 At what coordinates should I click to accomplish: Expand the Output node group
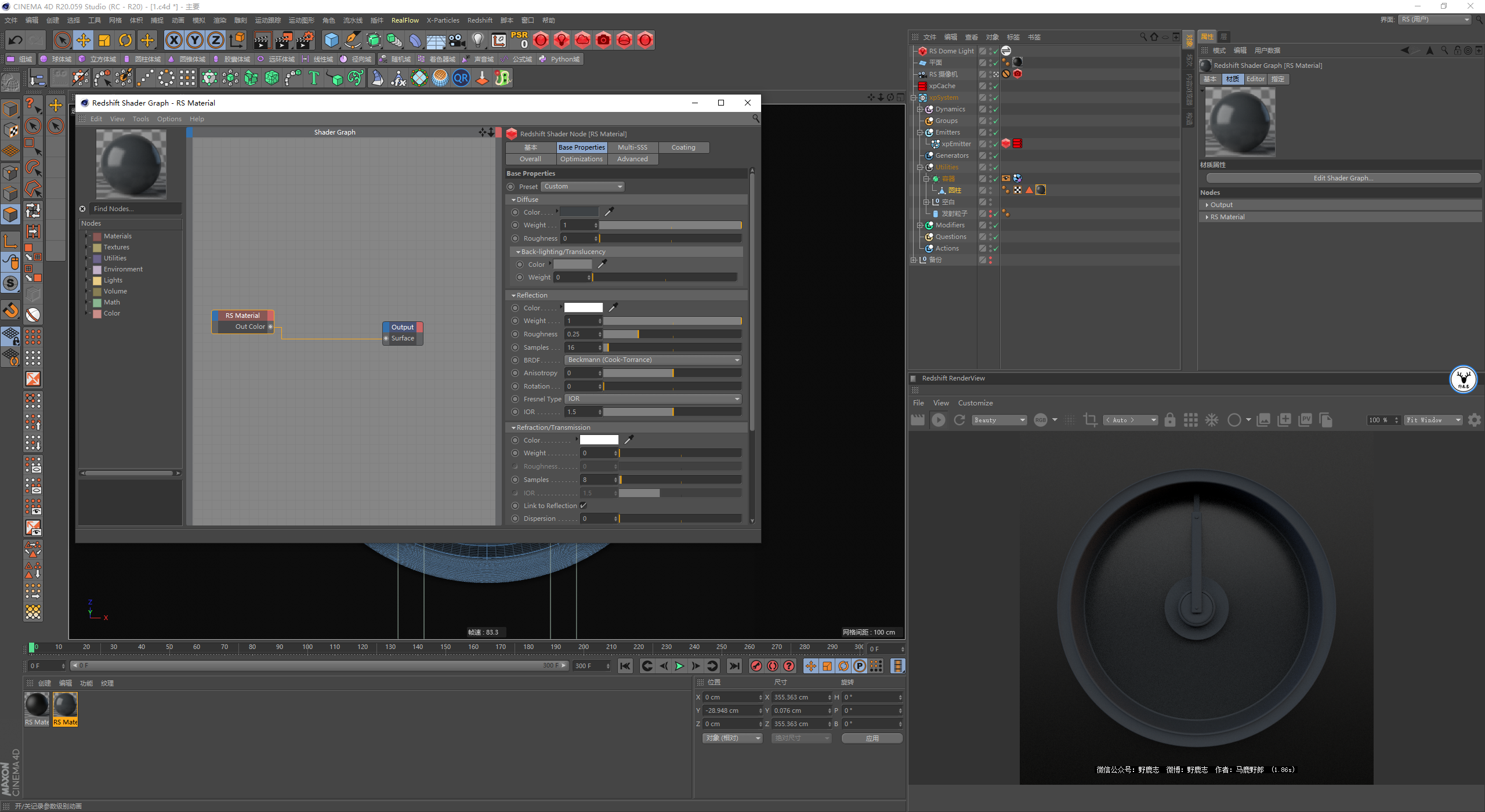point(1207,205)
